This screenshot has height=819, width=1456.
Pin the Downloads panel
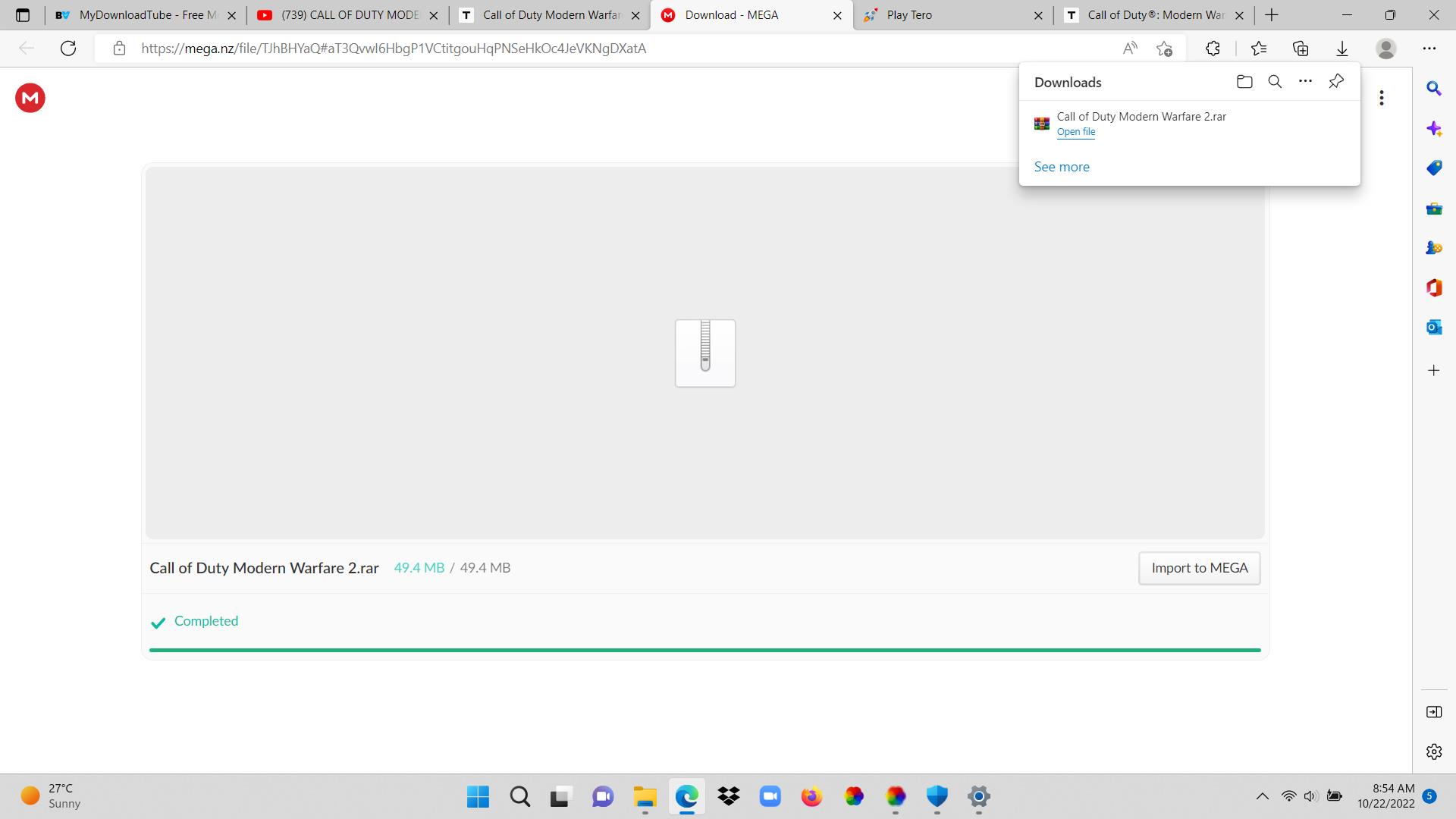pyautogui.click(x=1336, y=82)
